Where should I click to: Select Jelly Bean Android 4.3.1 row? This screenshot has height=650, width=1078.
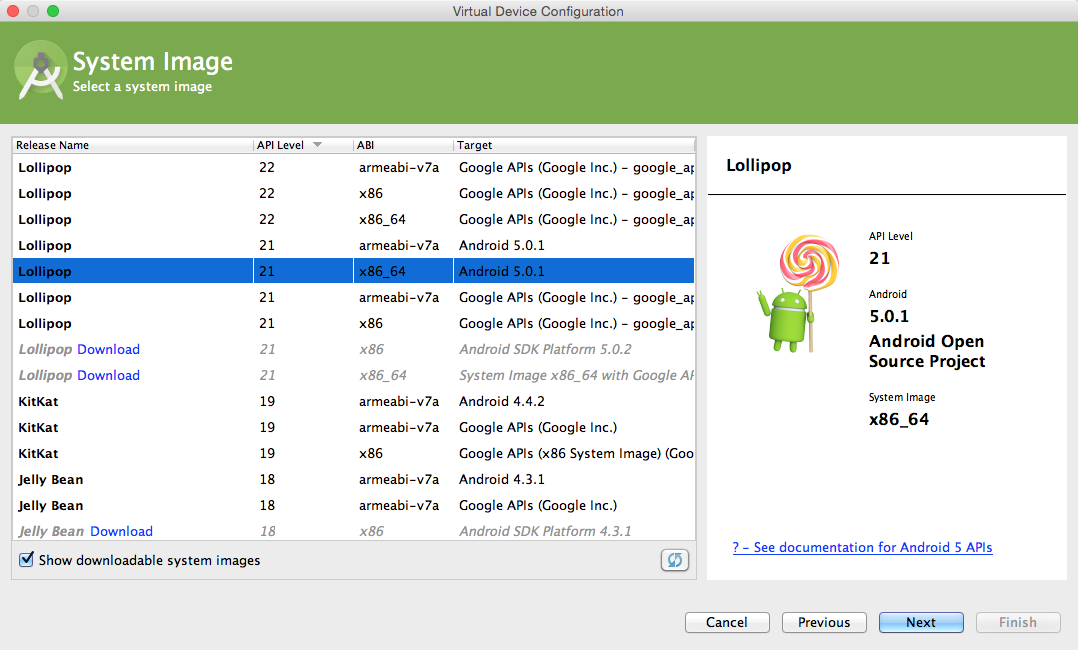click(353, 479)
